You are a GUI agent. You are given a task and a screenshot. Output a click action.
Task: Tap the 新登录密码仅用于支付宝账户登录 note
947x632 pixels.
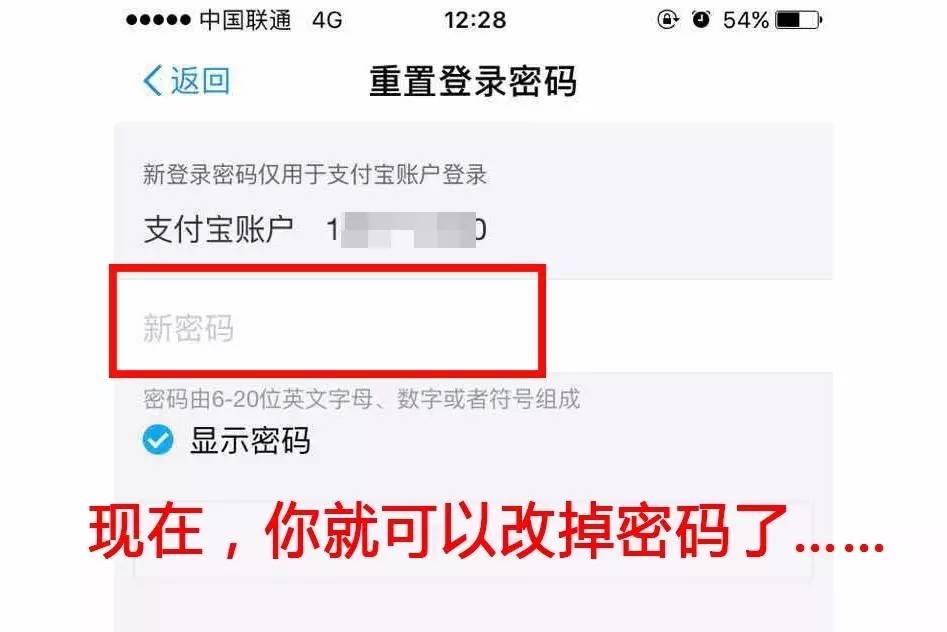pyautogui.click(x=315, y=175)
